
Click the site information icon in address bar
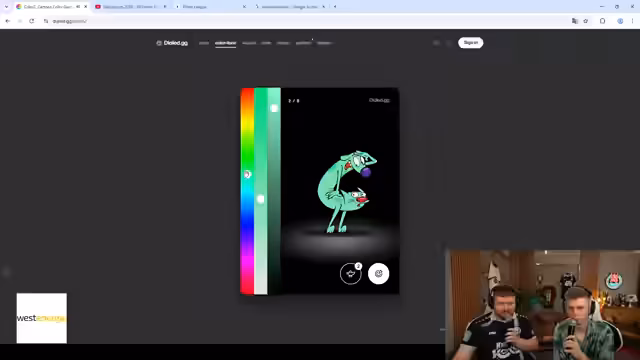point(46,21)
